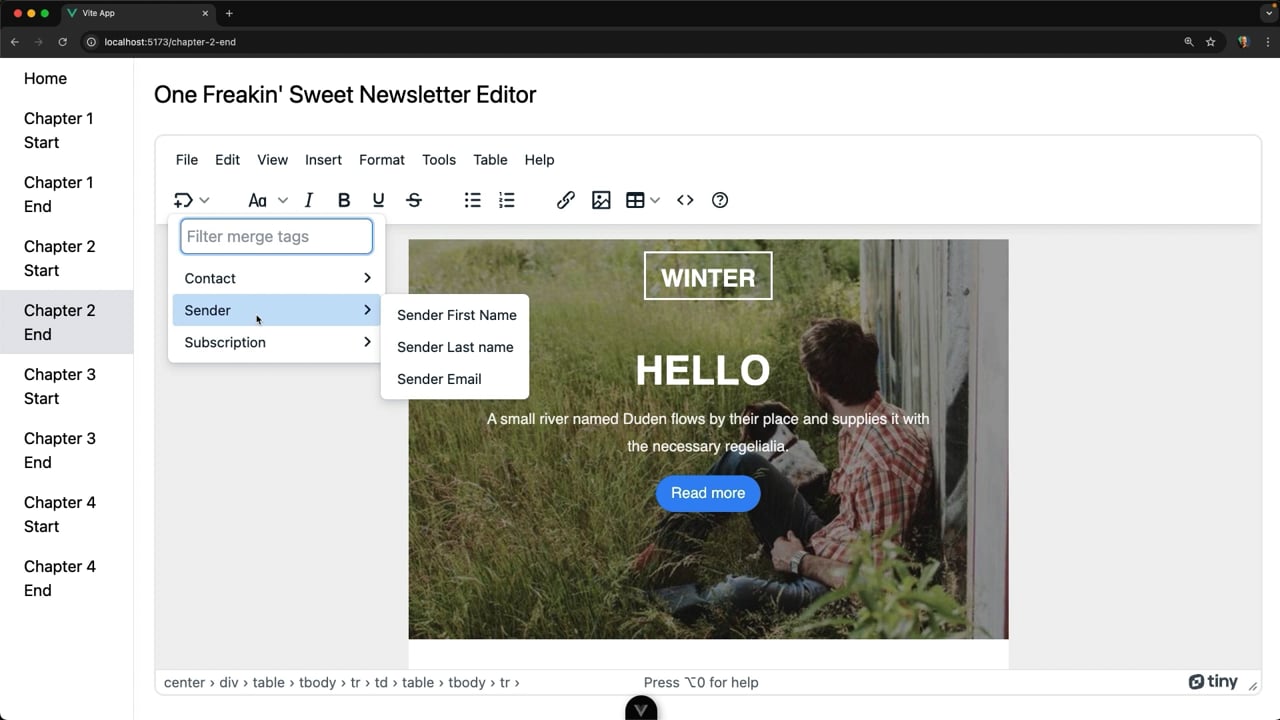This screenshot has height=720, width=1280.
Task: Open the File menu
Action: (x=187, y=160)
